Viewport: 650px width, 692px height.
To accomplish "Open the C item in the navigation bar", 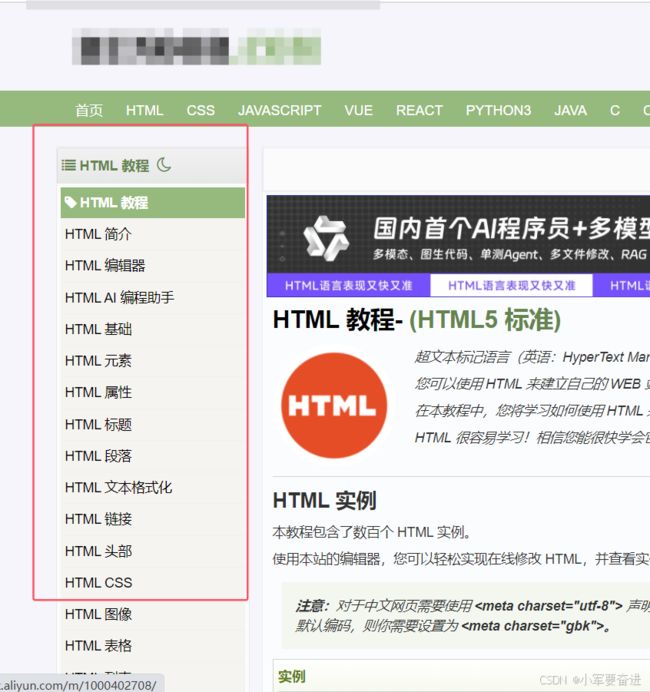I will (615, 110).
